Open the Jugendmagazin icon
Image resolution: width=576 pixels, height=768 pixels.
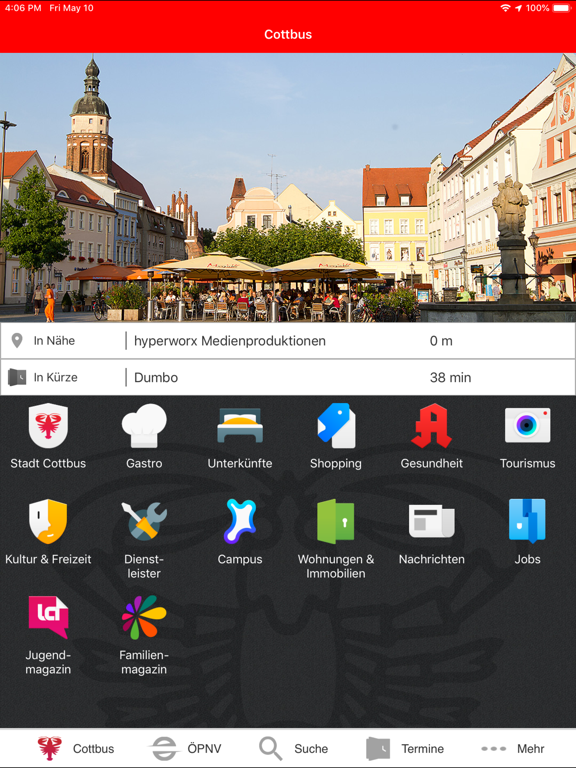[x=48, y=617]
